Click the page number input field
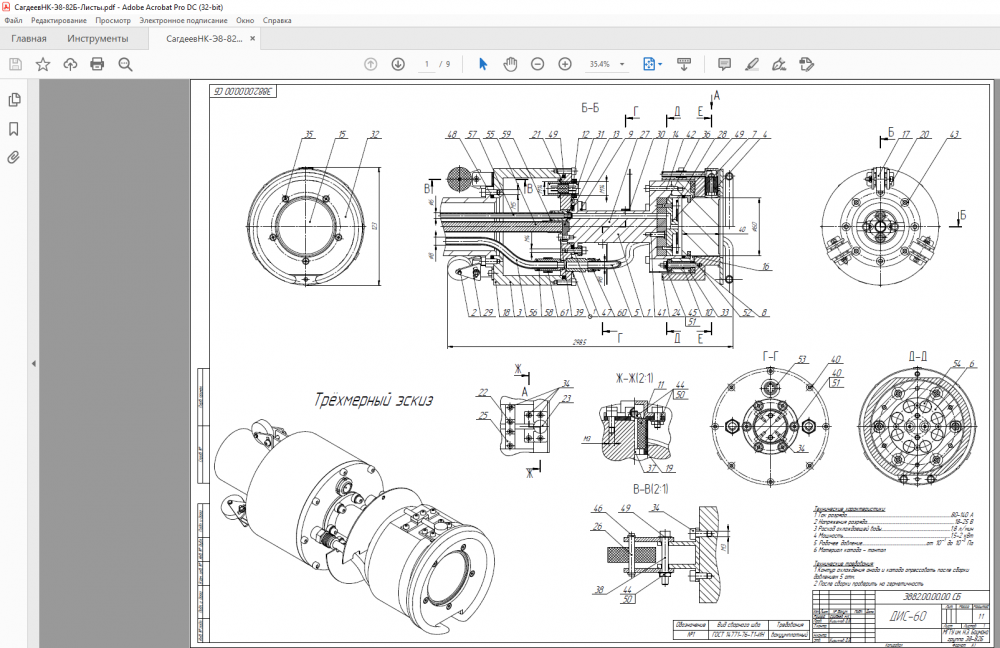 [x=428, y=64]
